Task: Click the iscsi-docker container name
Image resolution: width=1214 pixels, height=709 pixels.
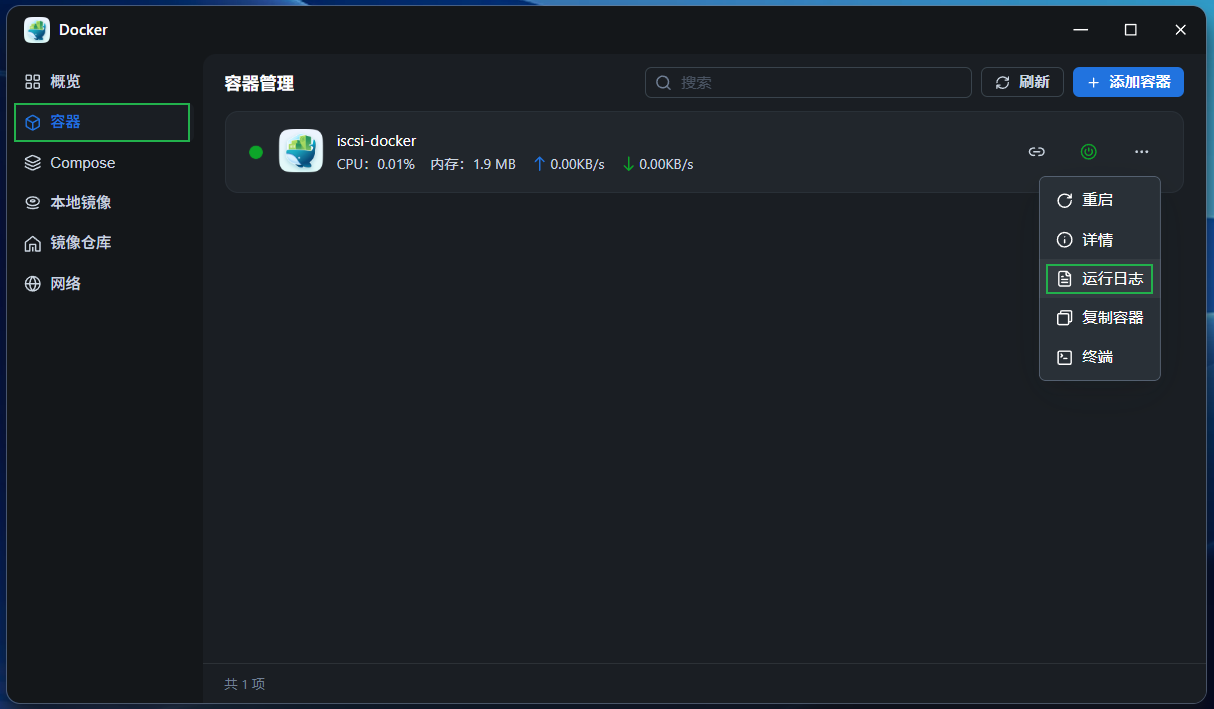Action: (x=376, y=141)
